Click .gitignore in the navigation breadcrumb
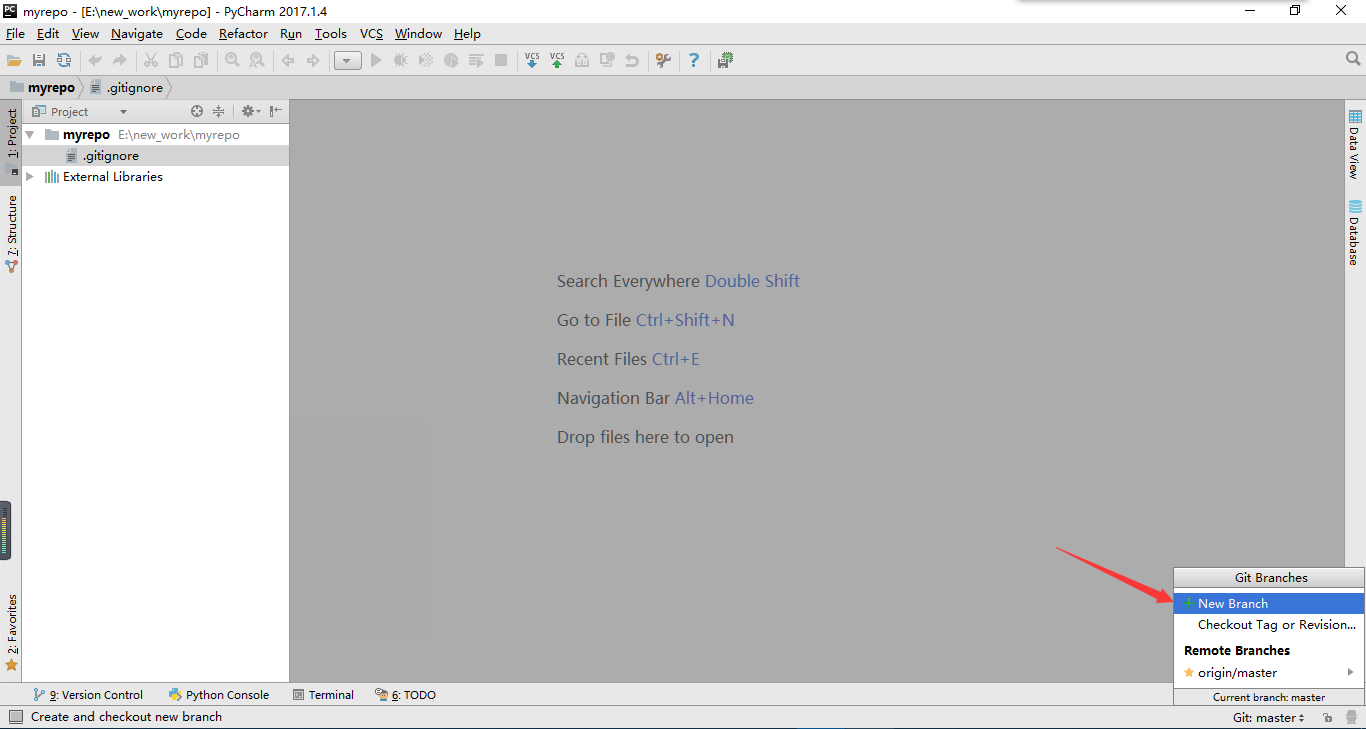 [x=127, y=88]
